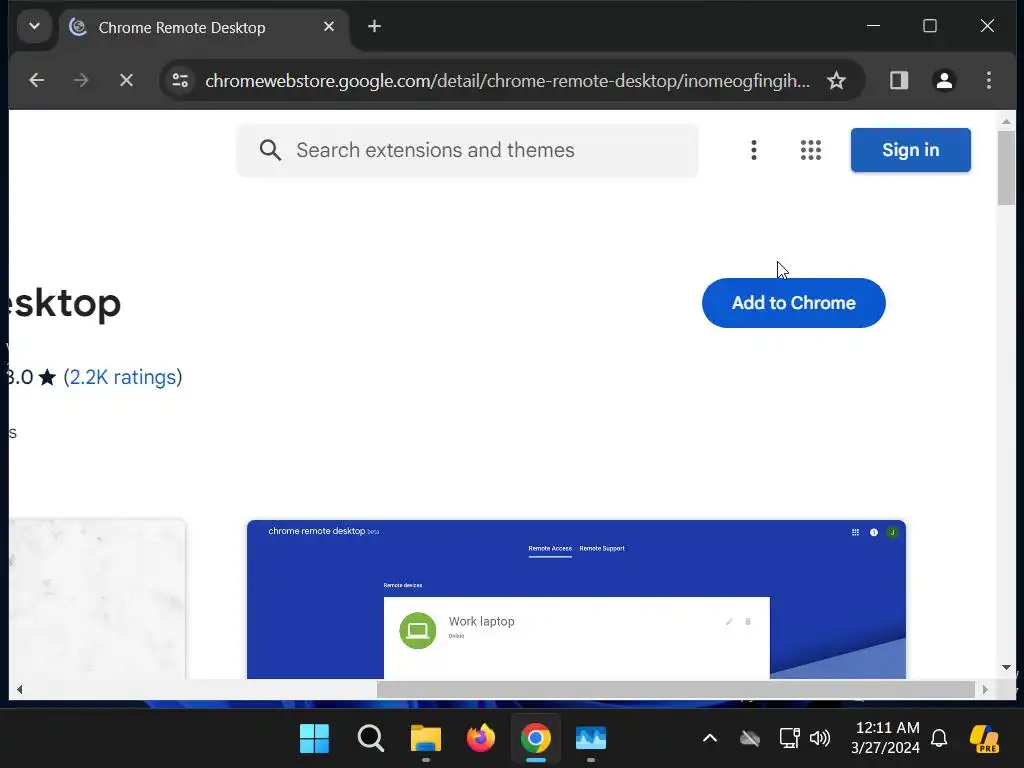
Task: Click the magnifier icon in store search
Action: point(270,150)
